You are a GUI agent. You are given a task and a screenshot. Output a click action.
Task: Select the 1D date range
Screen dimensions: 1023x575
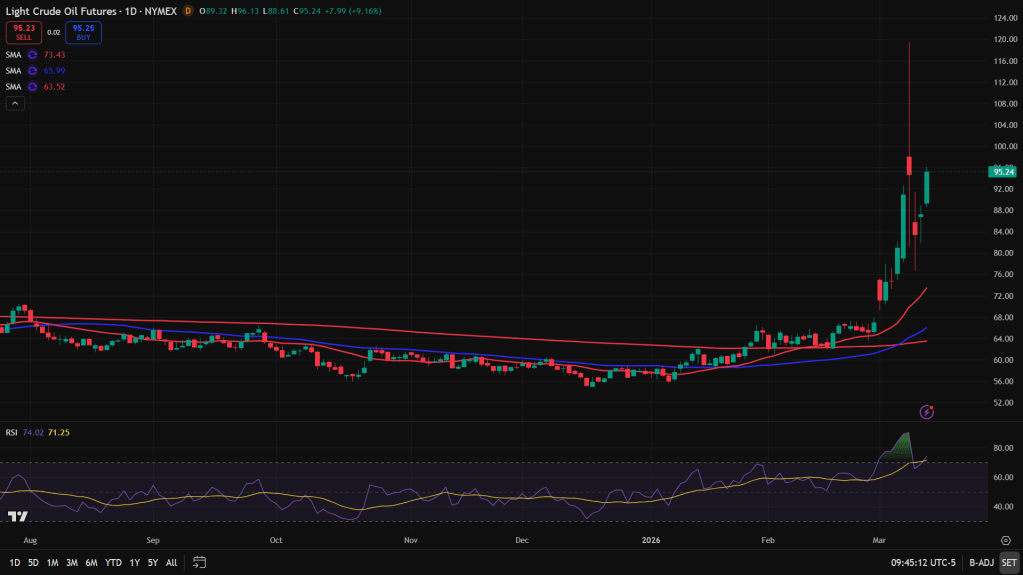click(14, 562)
